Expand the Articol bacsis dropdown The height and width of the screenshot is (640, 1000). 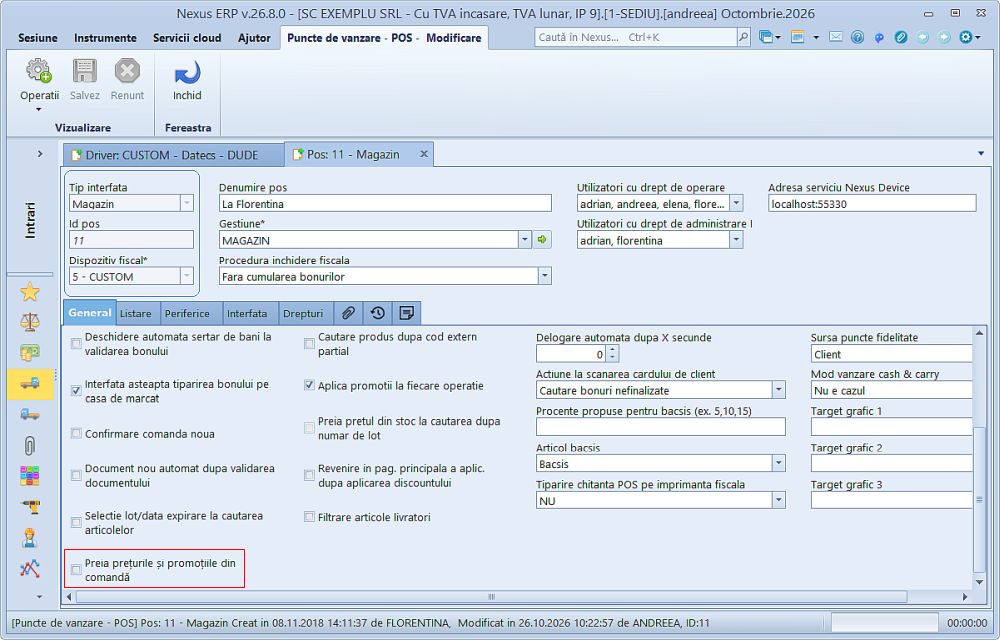point(778,463)
